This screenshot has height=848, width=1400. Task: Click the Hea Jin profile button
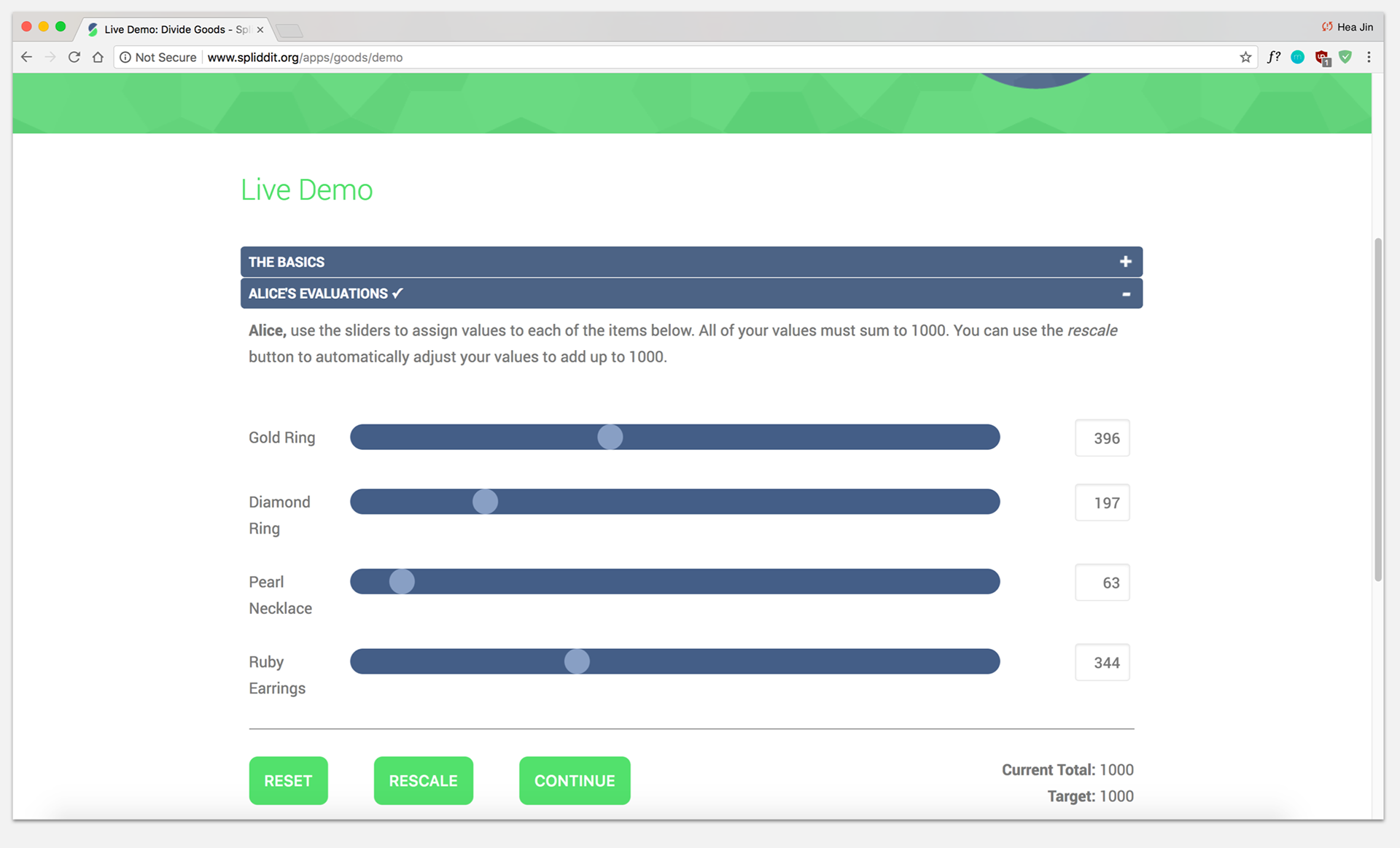pyautogui.click(x=1347, y=27)
